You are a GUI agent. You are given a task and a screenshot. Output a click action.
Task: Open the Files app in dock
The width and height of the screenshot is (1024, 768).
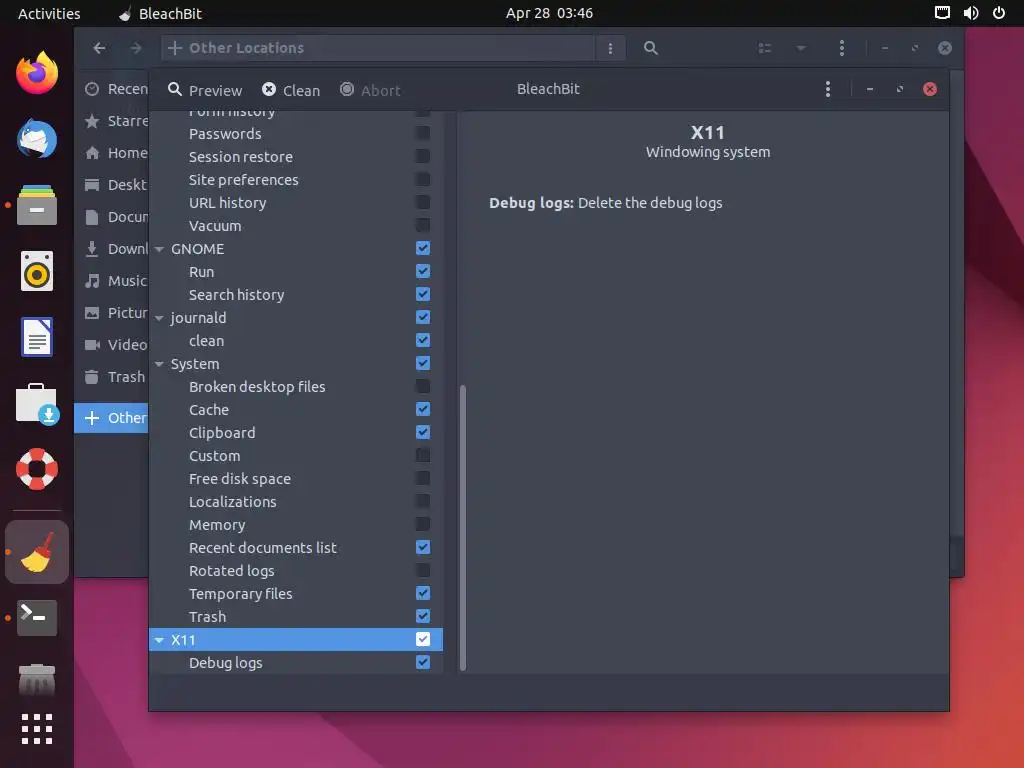point(37,205)
